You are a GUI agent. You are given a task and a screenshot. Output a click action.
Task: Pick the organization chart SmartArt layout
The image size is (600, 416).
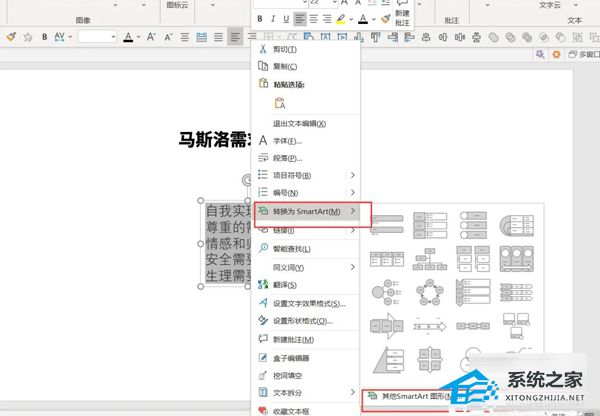click(430, 259)
